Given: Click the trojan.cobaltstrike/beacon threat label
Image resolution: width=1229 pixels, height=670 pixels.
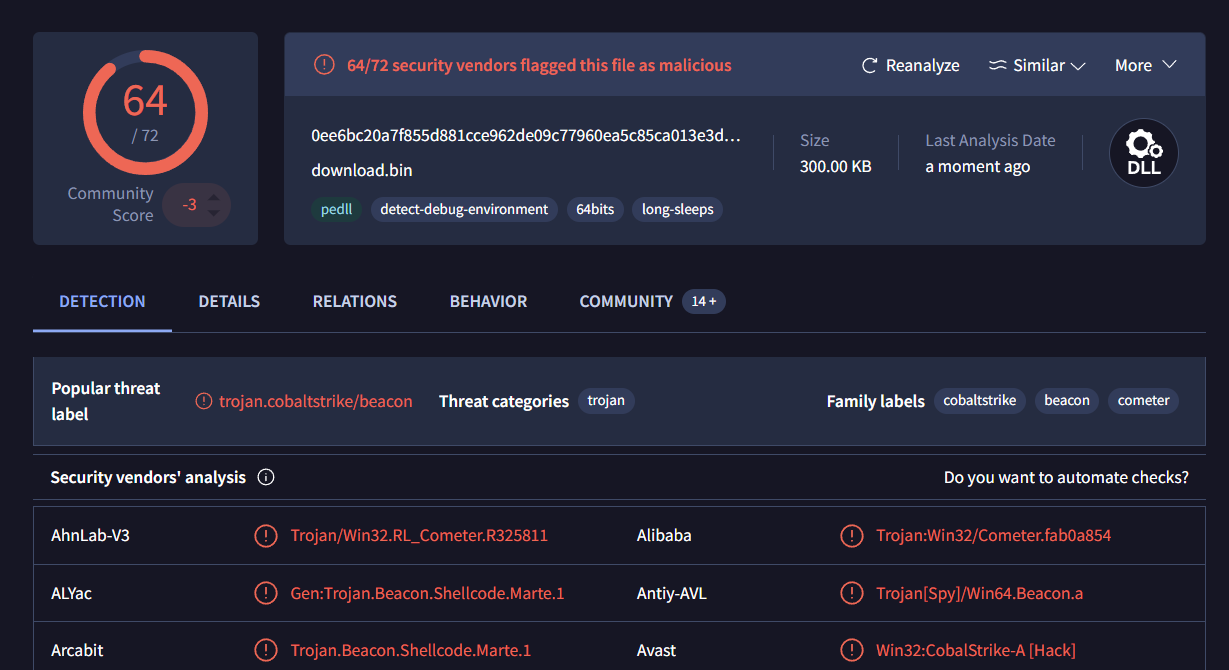Looking at the screenshot, I should click(x=316, y=401).
